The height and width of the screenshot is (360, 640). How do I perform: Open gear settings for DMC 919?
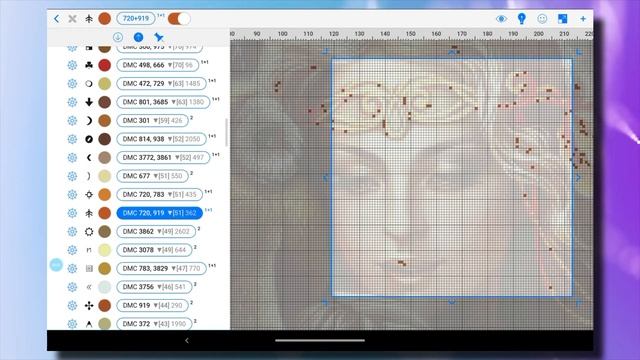pyautogui.click(x=72, y=305)
